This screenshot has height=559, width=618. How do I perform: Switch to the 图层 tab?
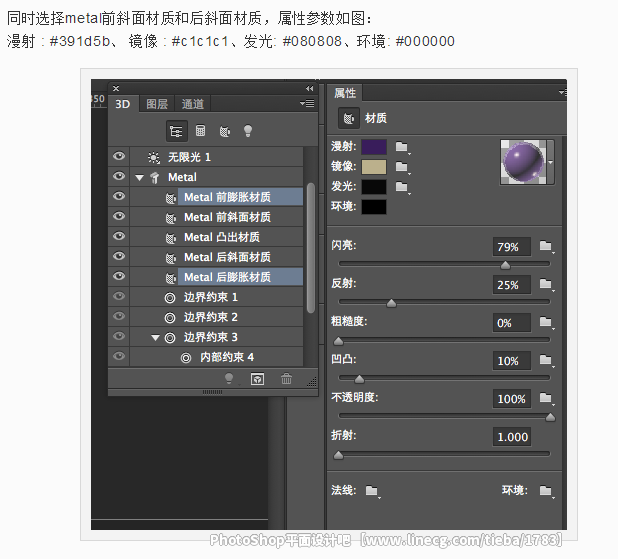click(157, 104)
